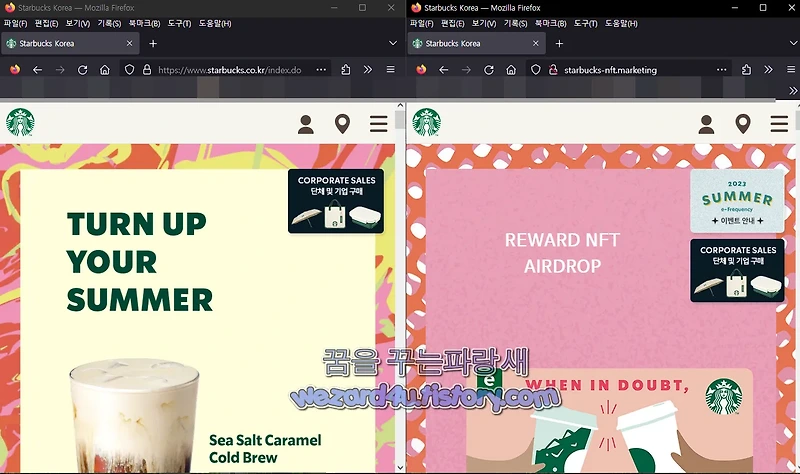Click Back arrow in right Firefox window
Viewport: 800px width, 474px height.
coord(443,70)
